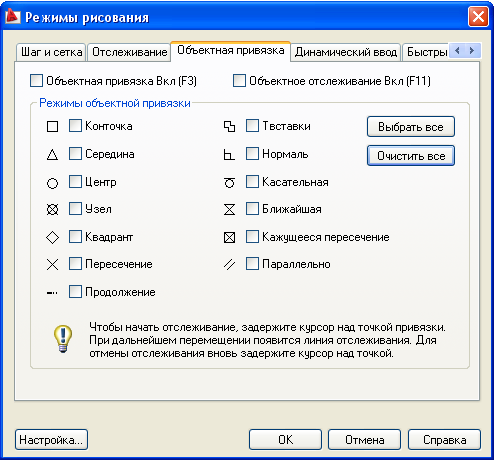Switch to the Шаг и сетка tab

point(51,52)
